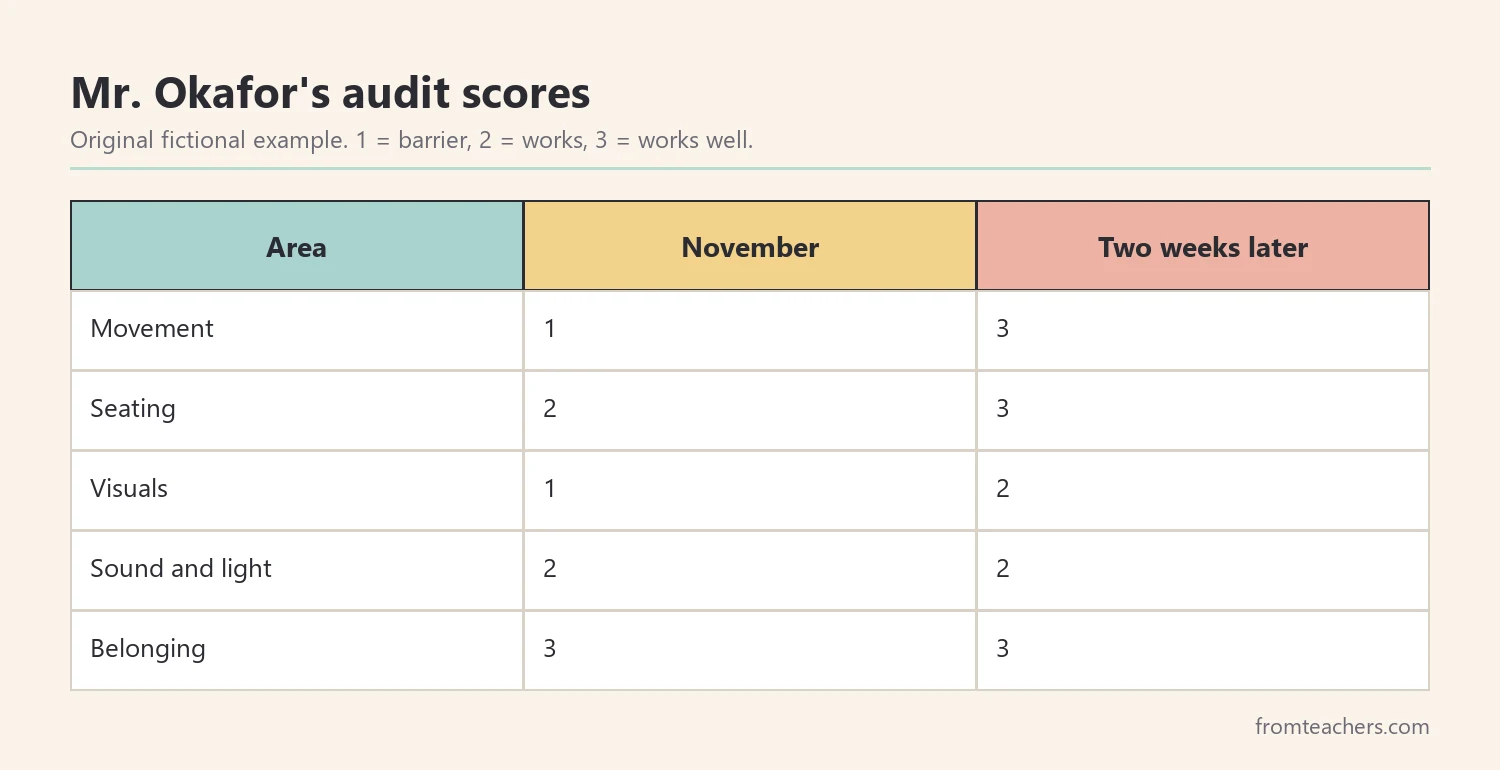Click the 'Area' column header

(x=297, y=247)
